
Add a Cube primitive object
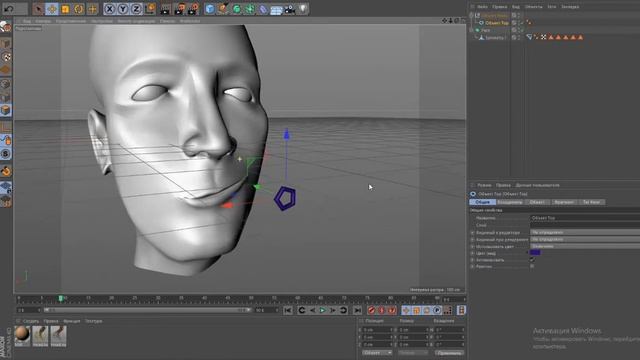coord(209,9)
